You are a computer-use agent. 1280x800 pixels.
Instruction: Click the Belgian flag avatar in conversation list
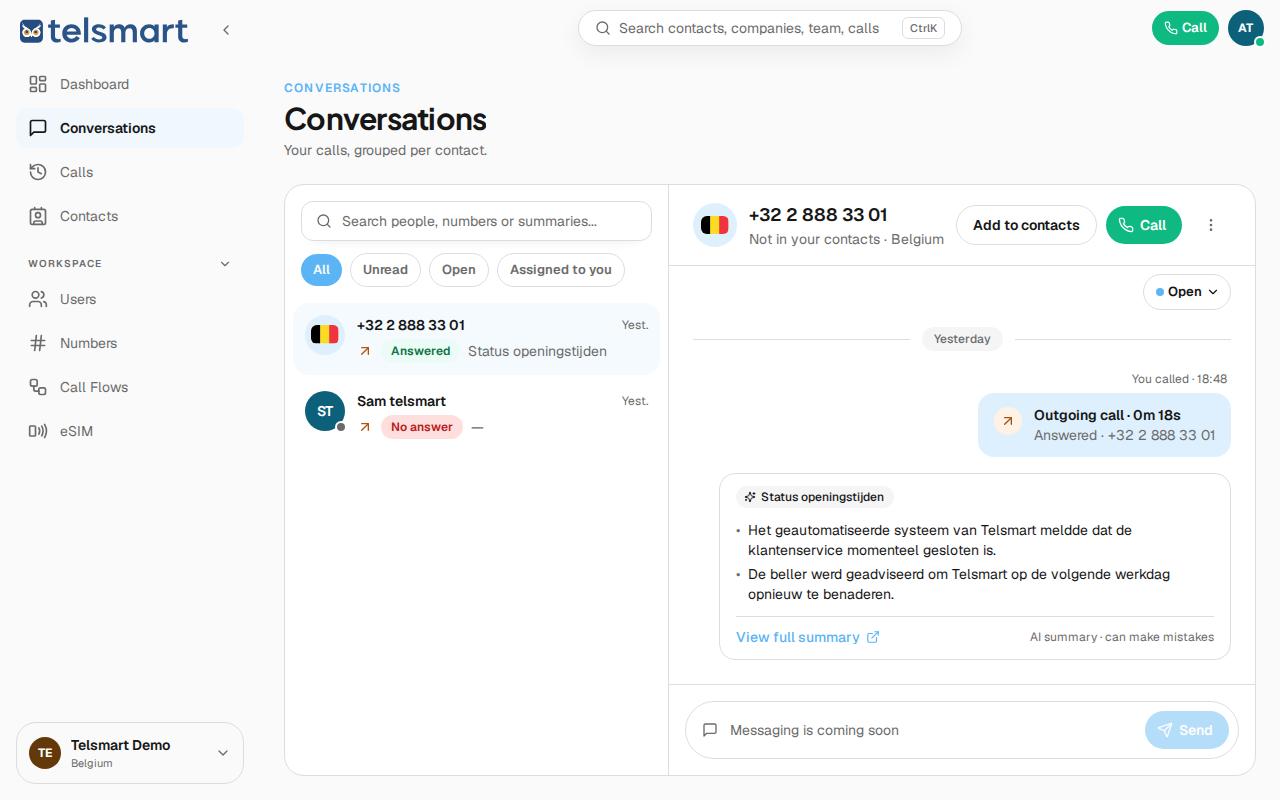click(325, 335)
